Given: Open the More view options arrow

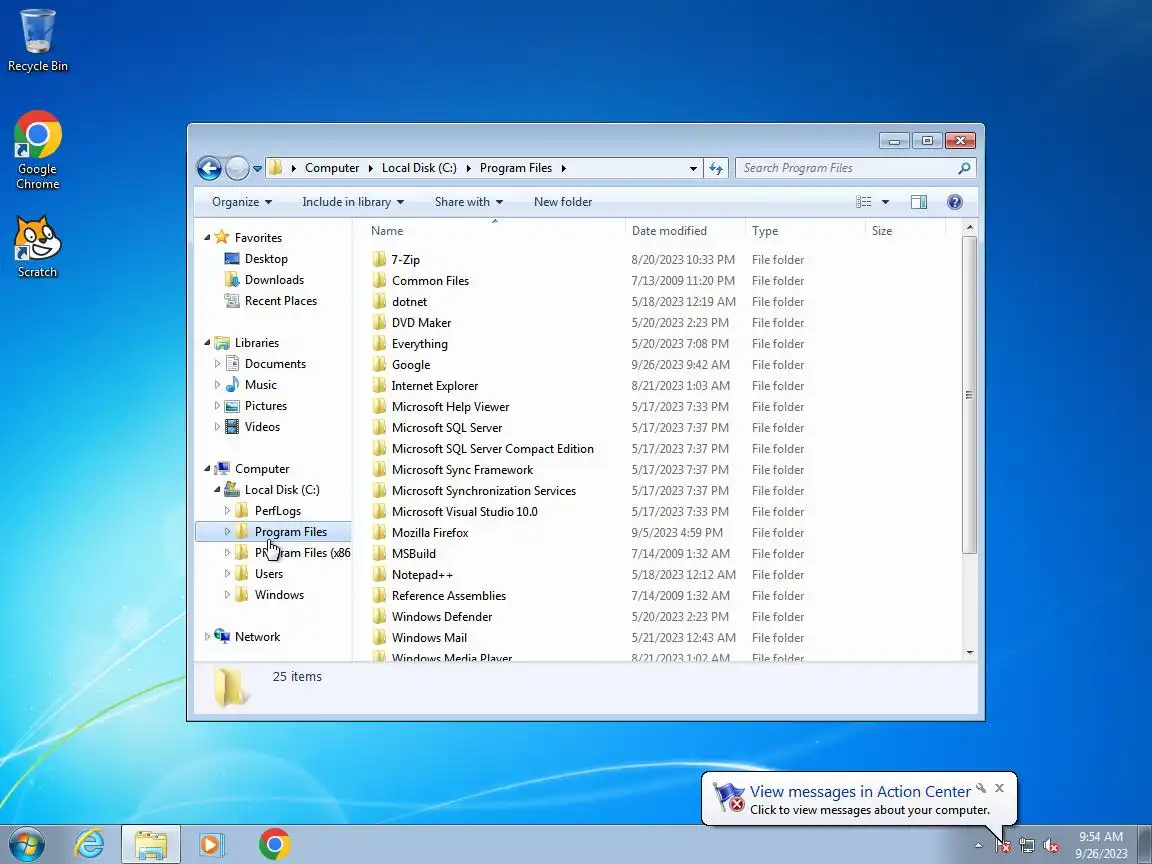Looking at the screenshot, I should (885, 202).
